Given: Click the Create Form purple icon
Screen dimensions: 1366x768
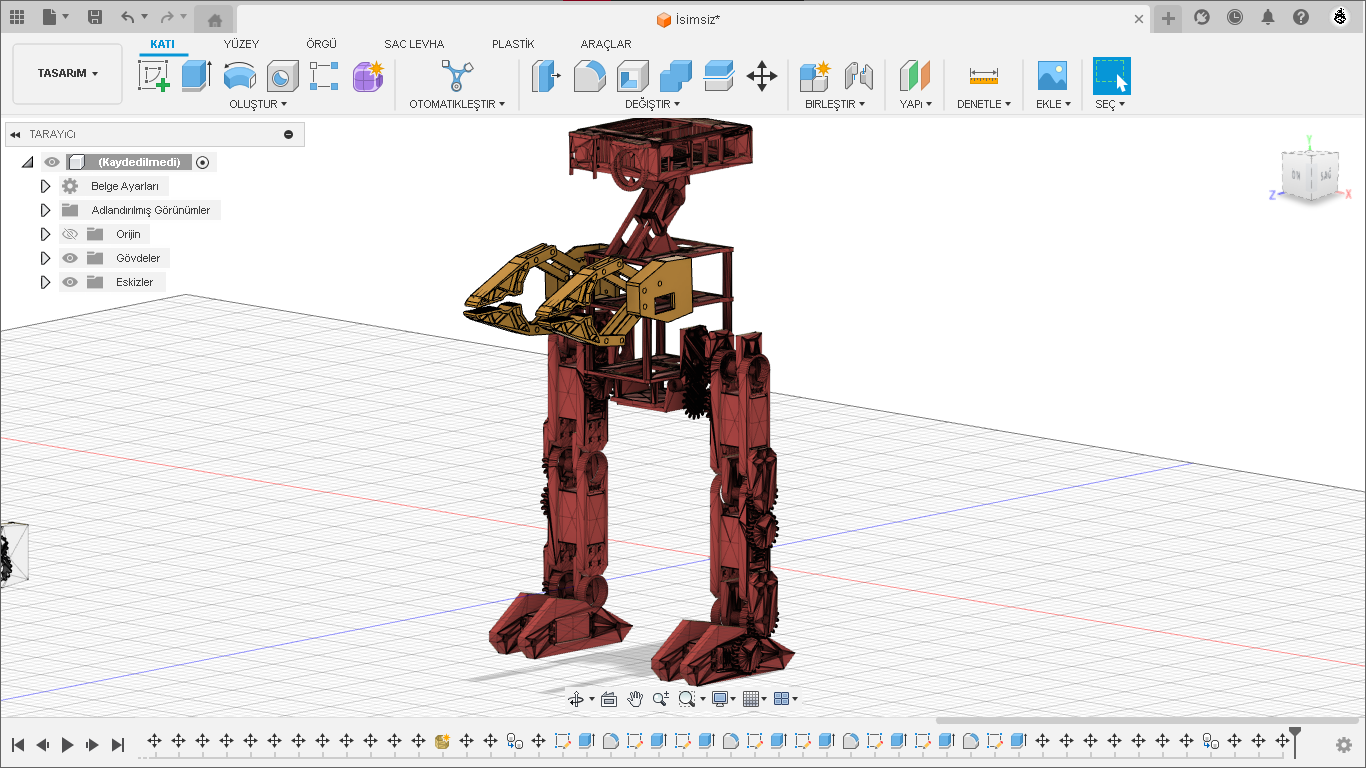Looking at the screenshot, I should (368, 76).
